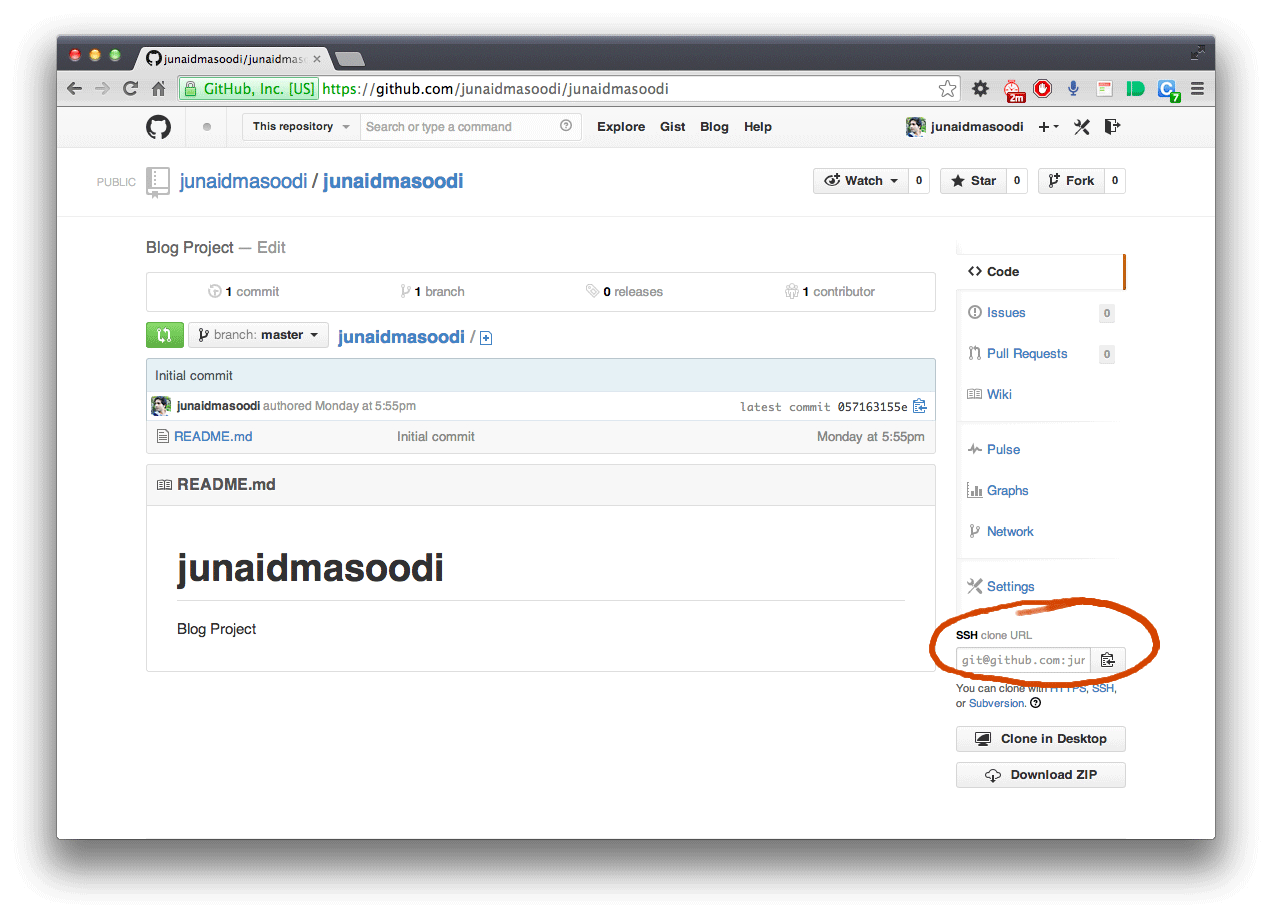Click junaidmasoodi breadcrumb beside branch selector
The image size is (1272, 918).
401,337
